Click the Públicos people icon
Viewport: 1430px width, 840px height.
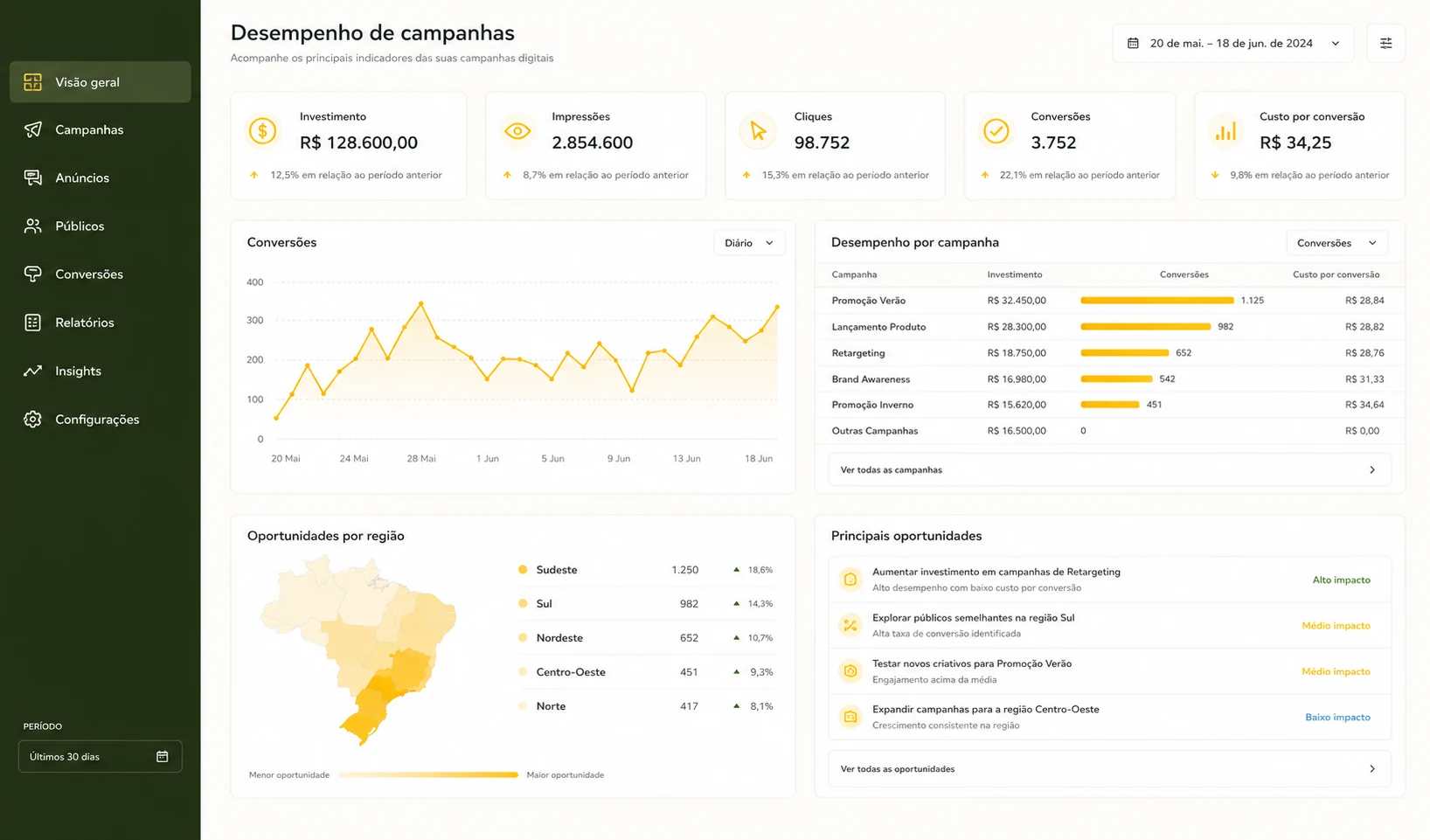(32, 226)
